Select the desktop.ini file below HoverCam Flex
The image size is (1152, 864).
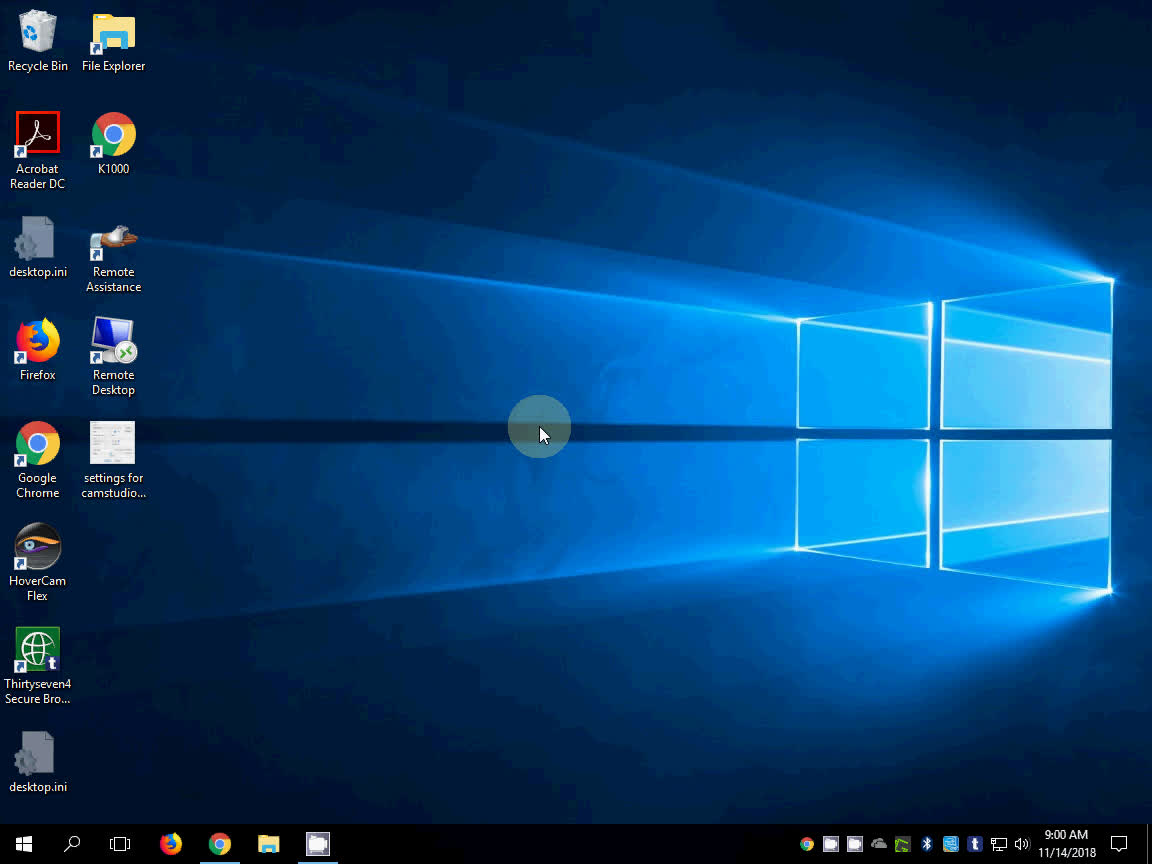click(37, 752)
